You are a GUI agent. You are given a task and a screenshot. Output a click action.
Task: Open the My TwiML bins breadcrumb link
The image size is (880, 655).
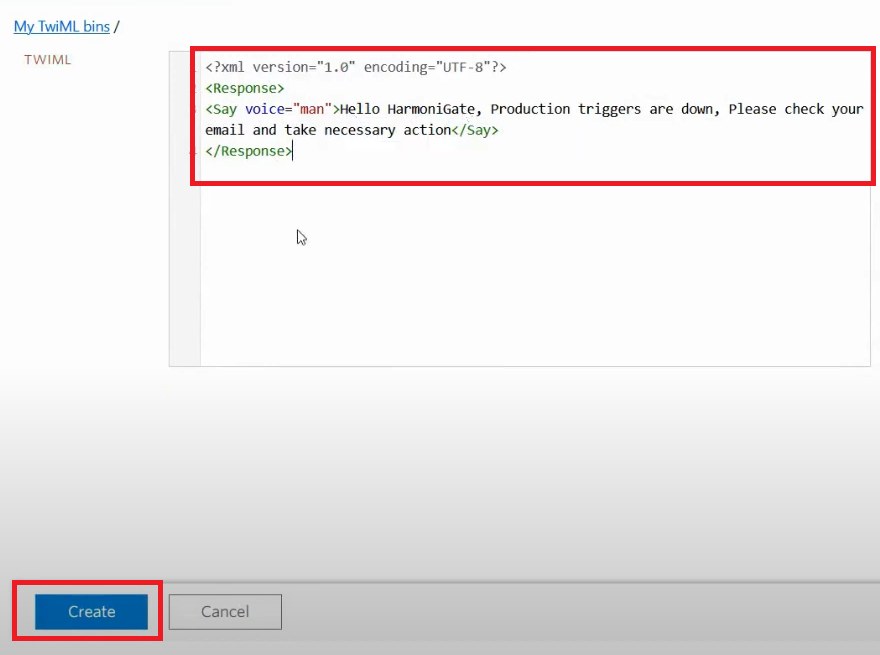pyautogui.click(x=62, y=26)
